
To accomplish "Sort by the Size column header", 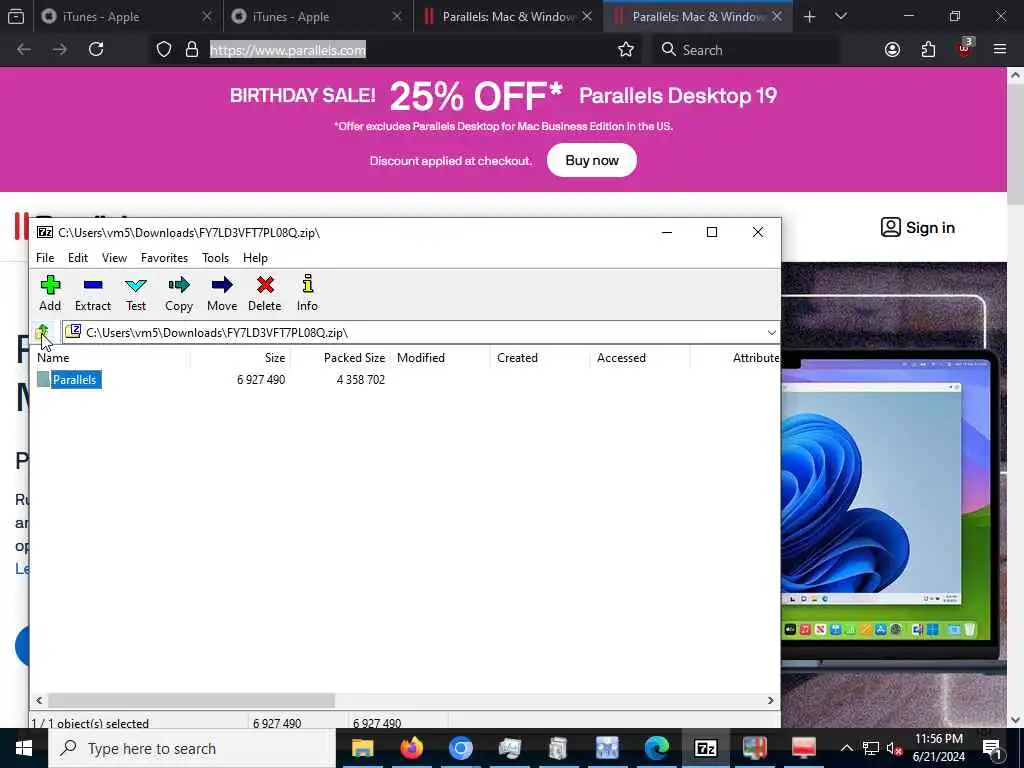I will [240, 358].
